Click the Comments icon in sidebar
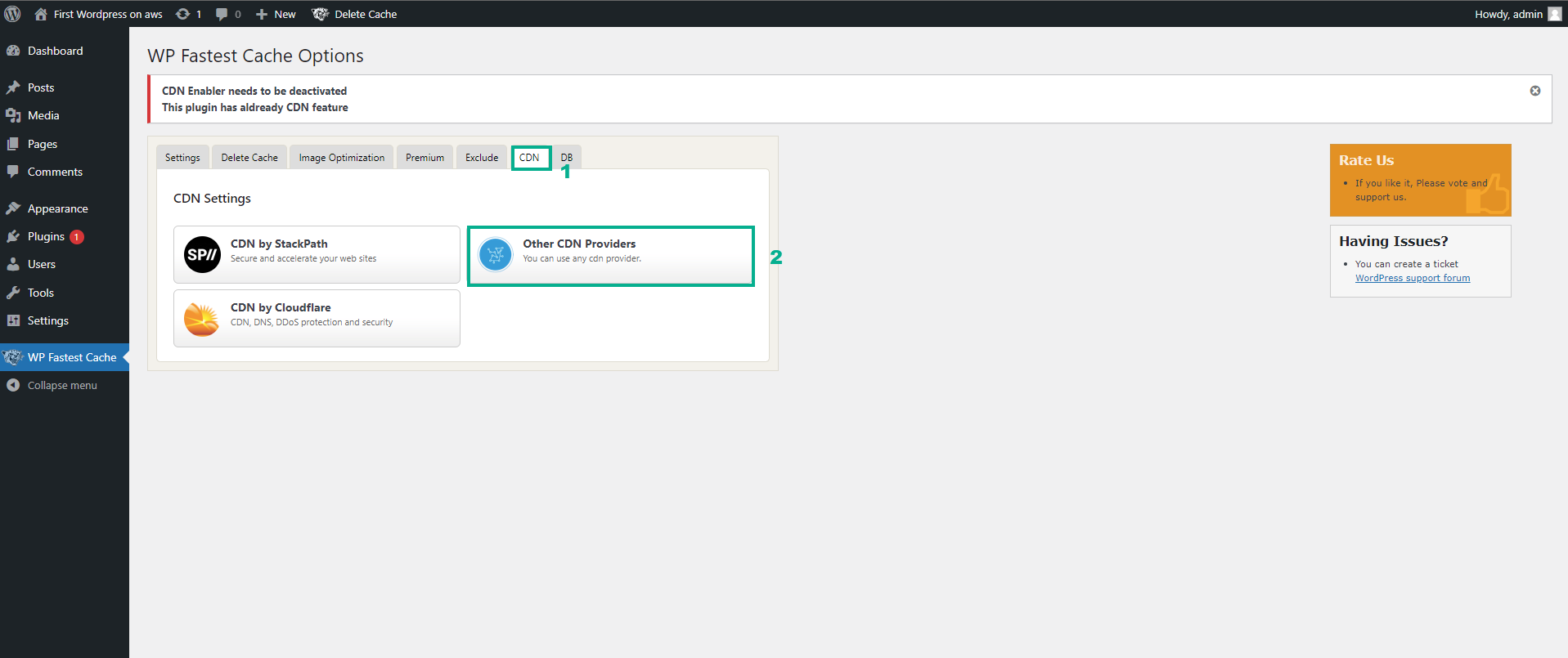This screenshot has height=658, width=1568. tap(13, 172)
